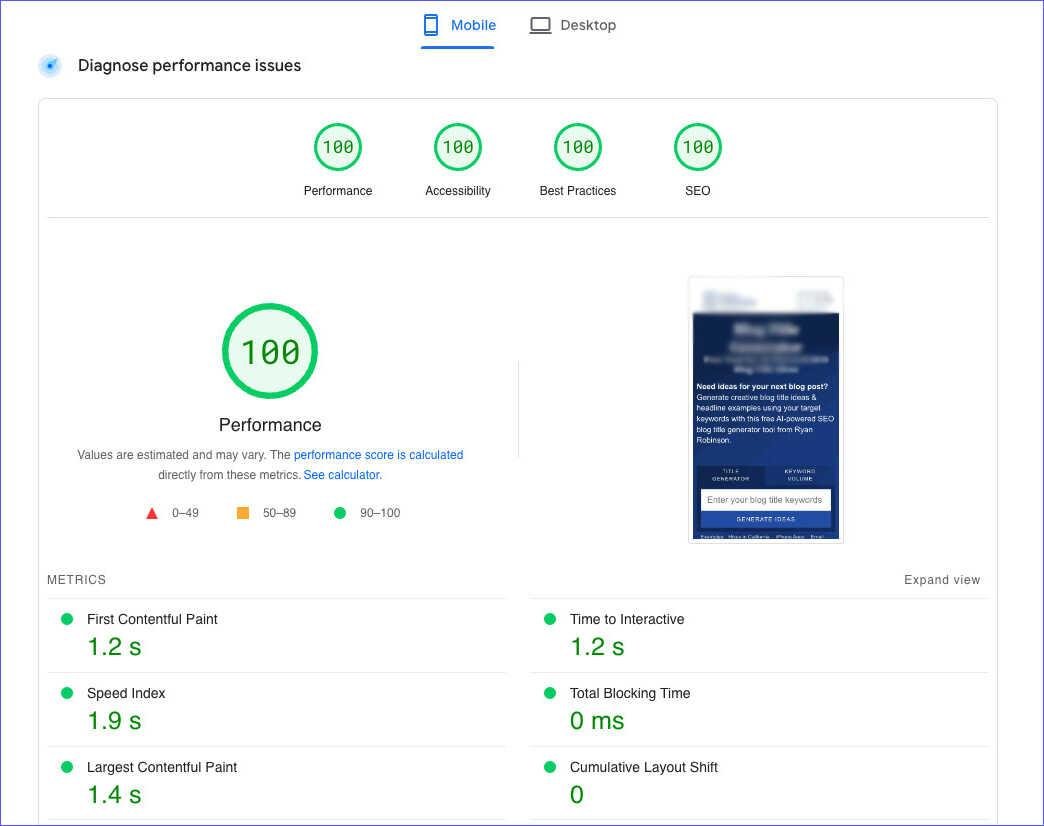This screenshot has width=1044, height=826.
Task: Open the Best Practices score circle
Action: (x=577, y=146)
